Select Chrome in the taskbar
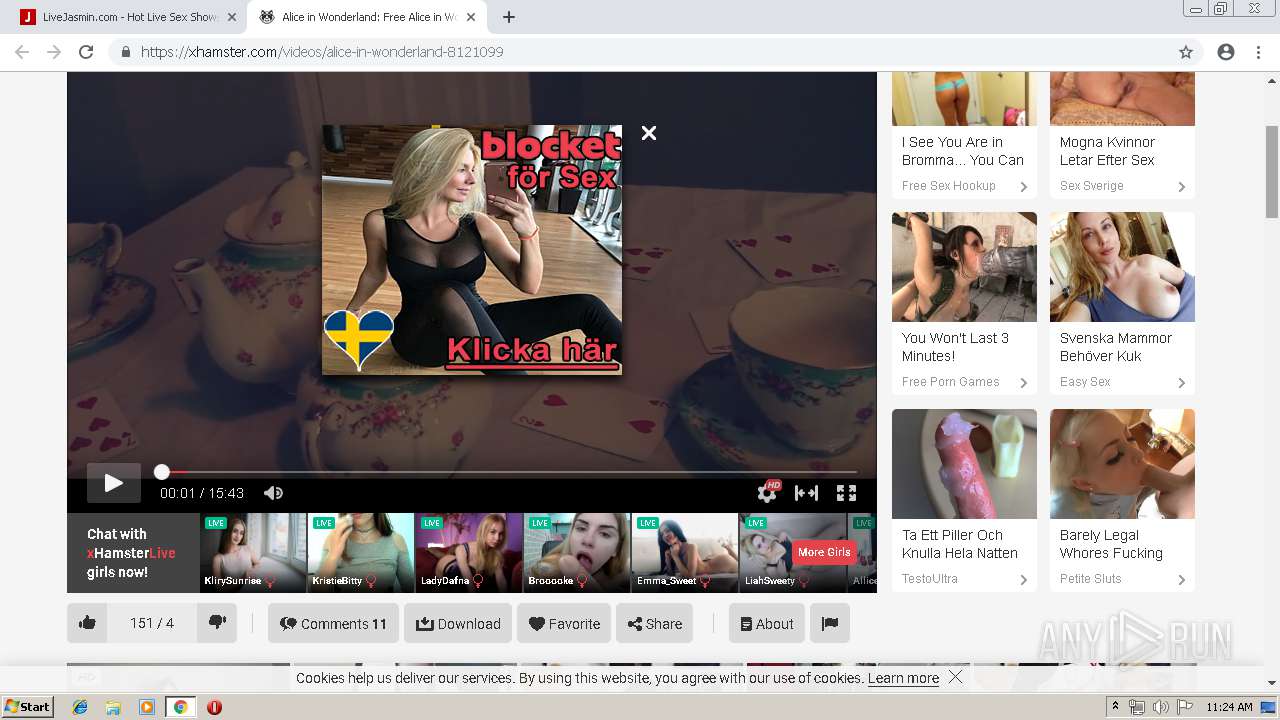The image size is (1280, 720). click(x=180, y=707)
